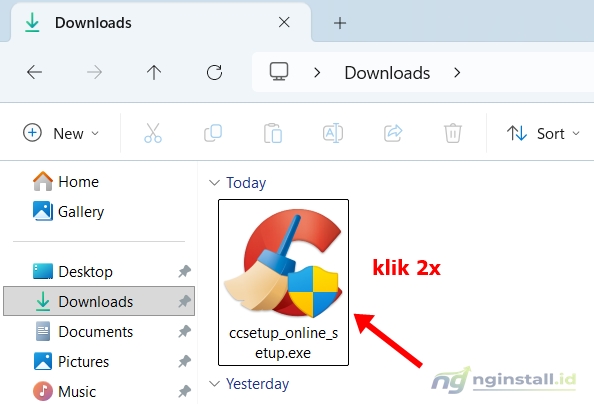Click the Today group header text

click(246, 183)
